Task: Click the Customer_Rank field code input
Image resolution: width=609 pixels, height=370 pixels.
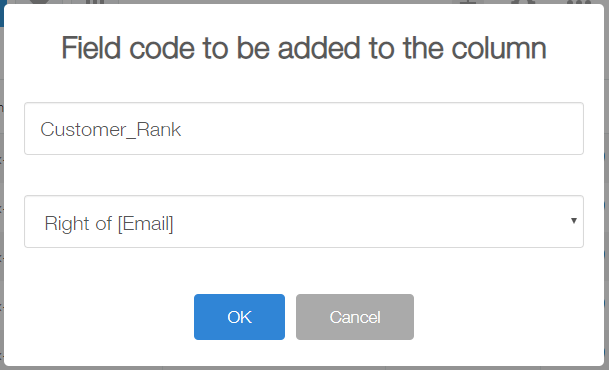Action: click(304, 129)
